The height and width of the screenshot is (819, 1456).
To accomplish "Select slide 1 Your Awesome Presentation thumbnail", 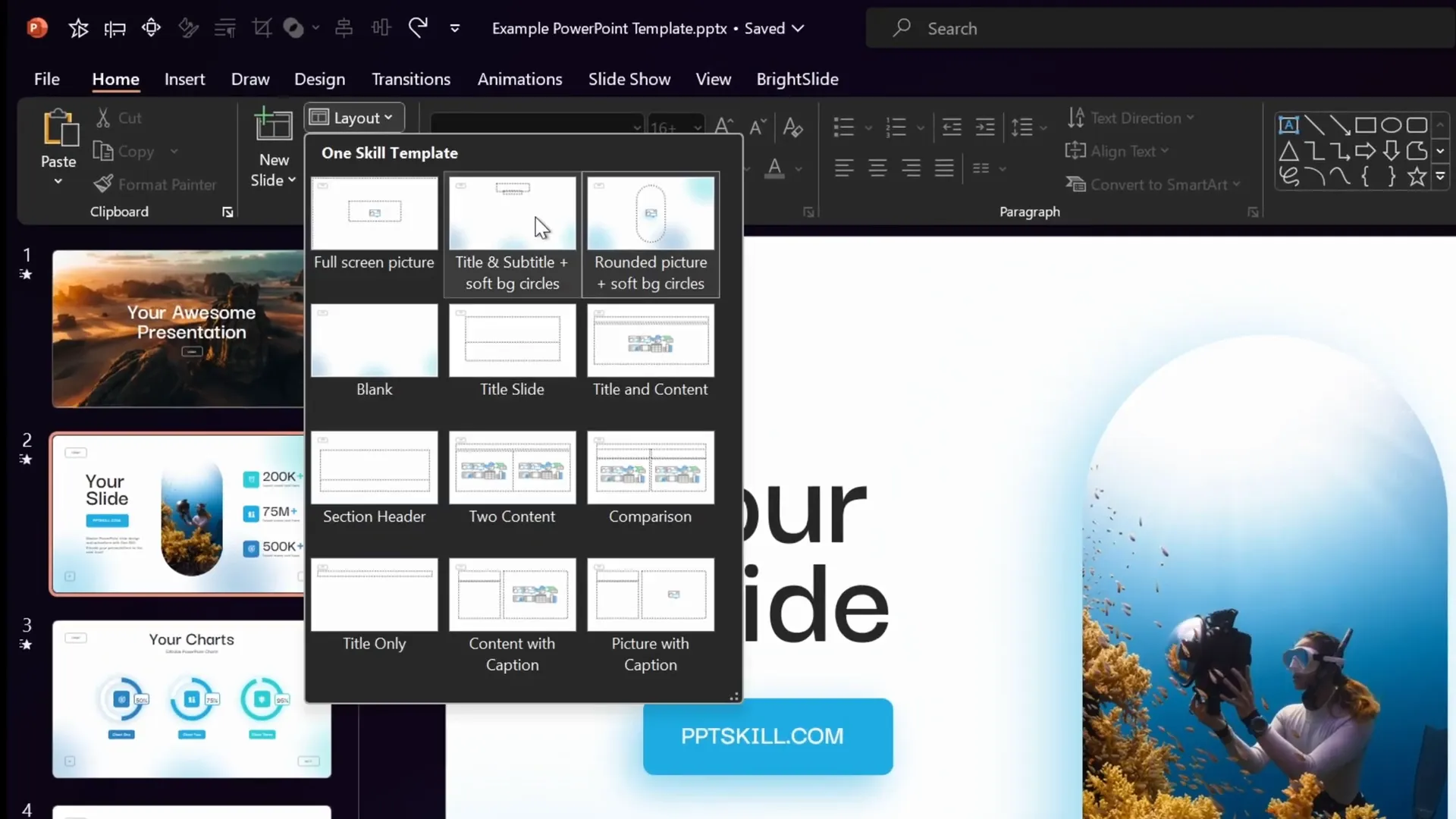I will (178, 328).
